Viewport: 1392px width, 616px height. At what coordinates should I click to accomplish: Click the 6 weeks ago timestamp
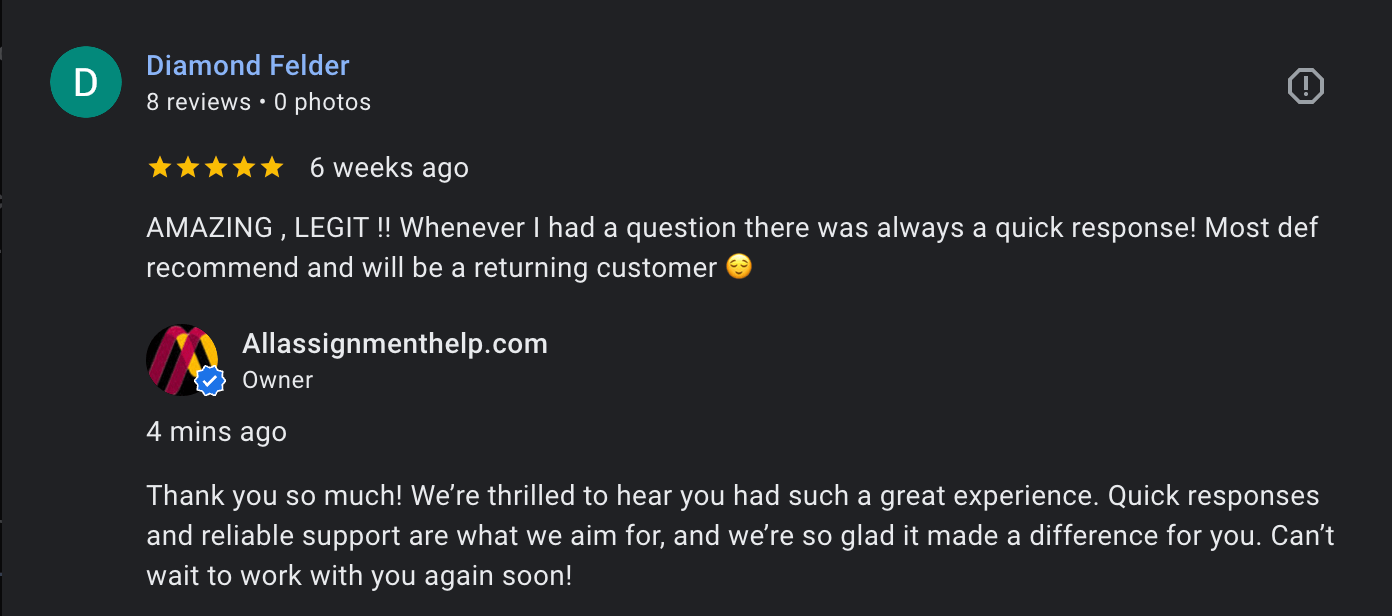point(388,167)
